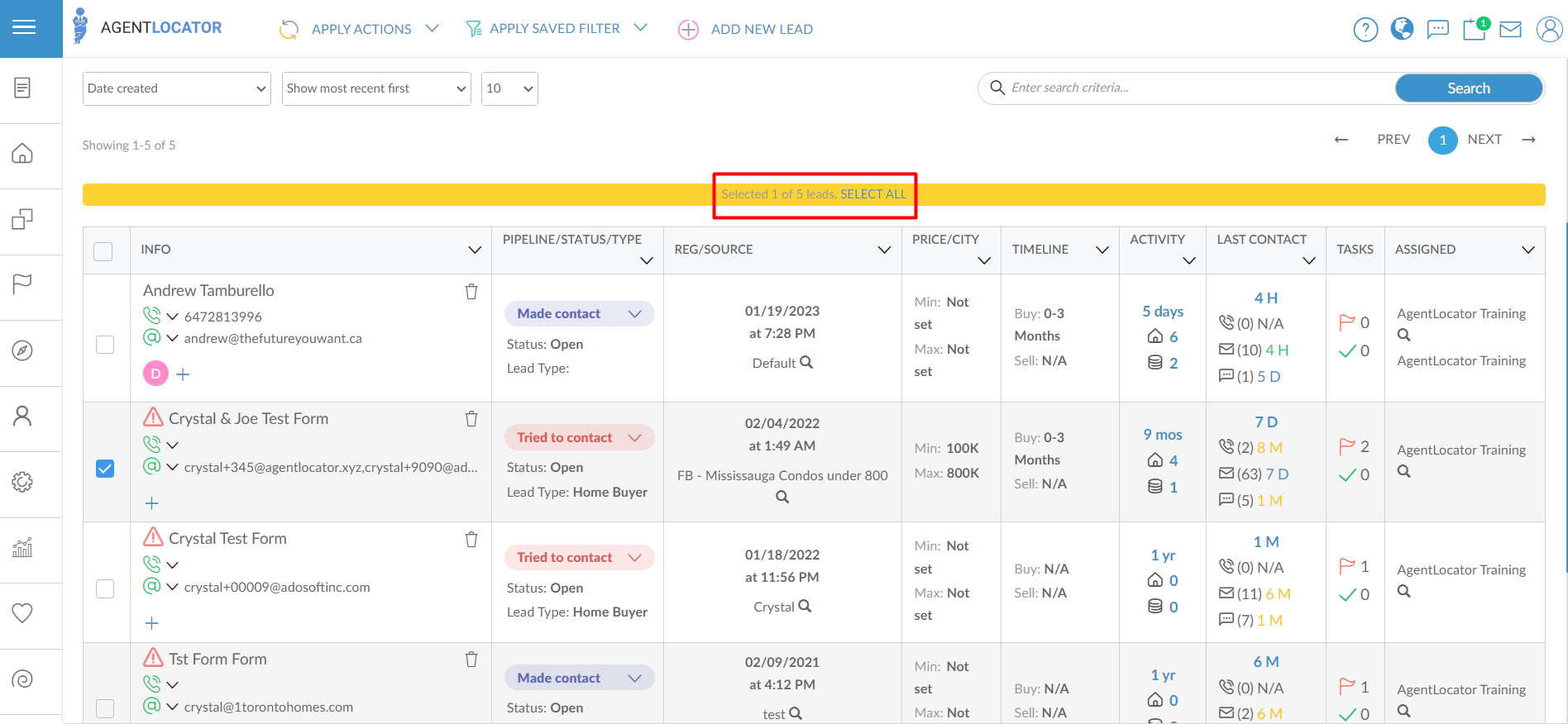Screen dimensions: 1568x724
Task: Click the SELECT ALL link
Action: 873,194
